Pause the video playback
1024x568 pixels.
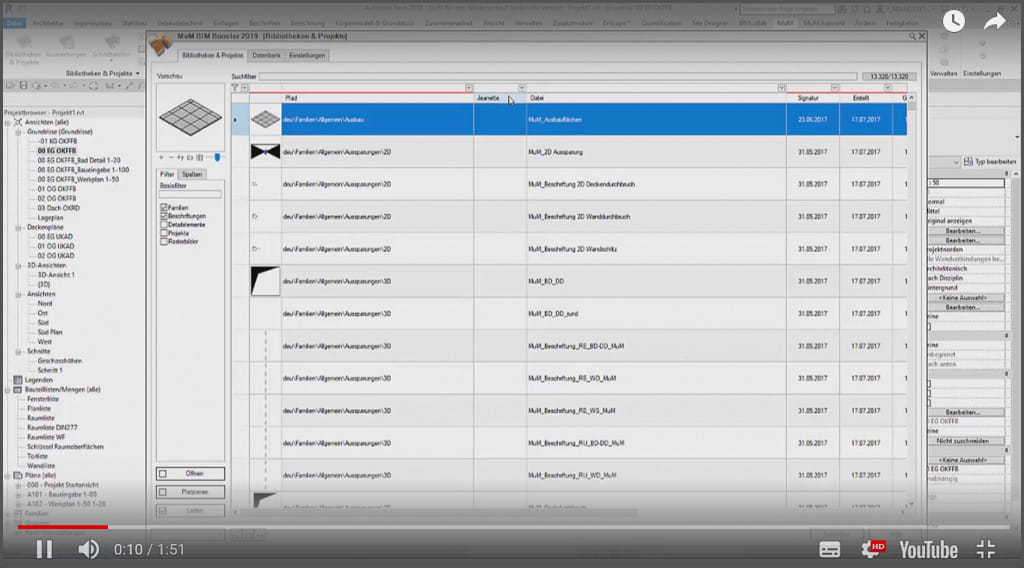44,549
